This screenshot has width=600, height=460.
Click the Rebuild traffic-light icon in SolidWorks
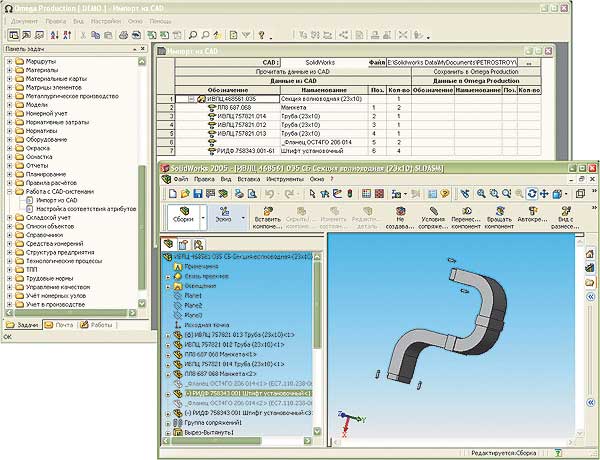pyautogui.click(x=350, y=194)
